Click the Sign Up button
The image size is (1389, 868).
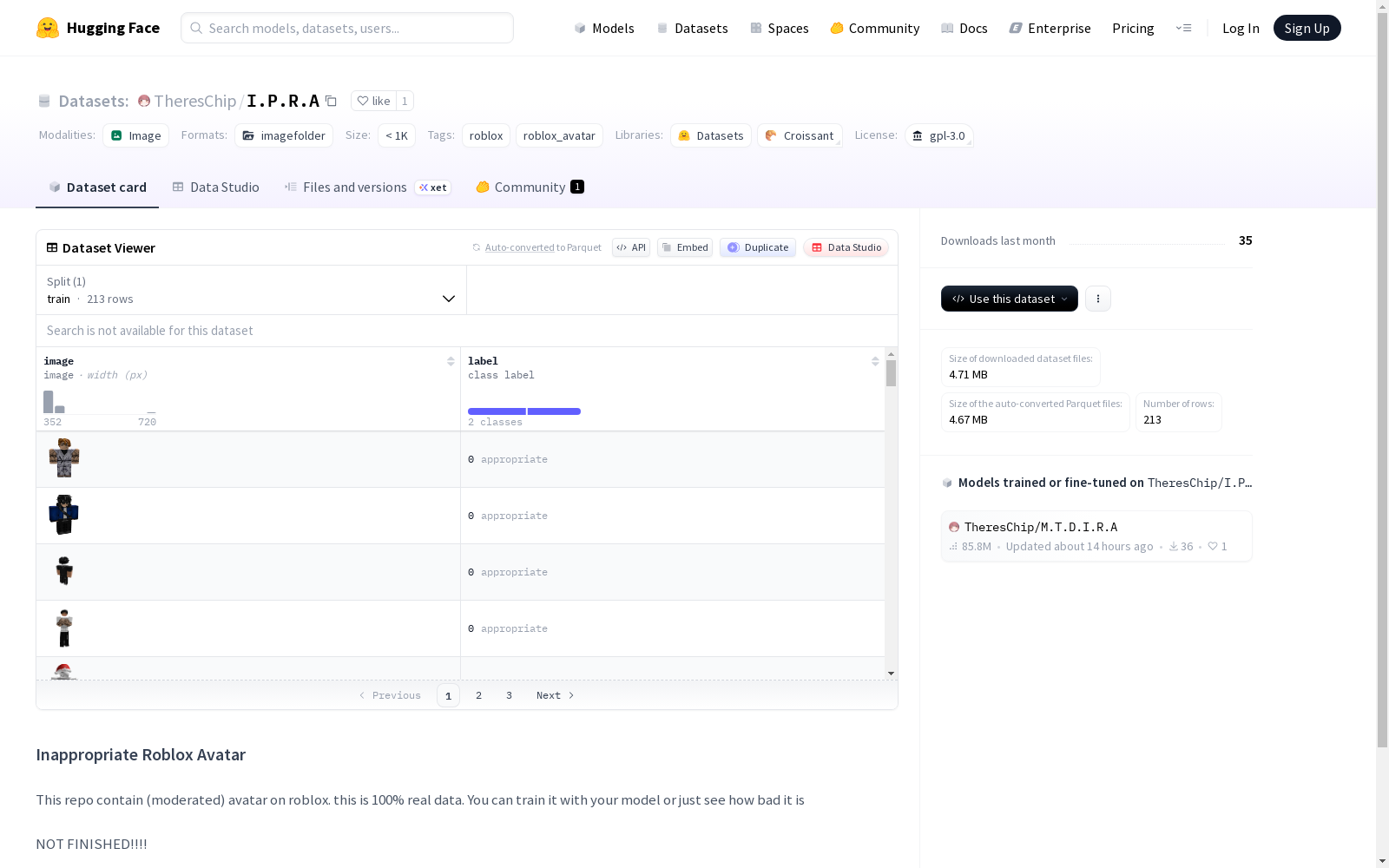[1307, 28]
